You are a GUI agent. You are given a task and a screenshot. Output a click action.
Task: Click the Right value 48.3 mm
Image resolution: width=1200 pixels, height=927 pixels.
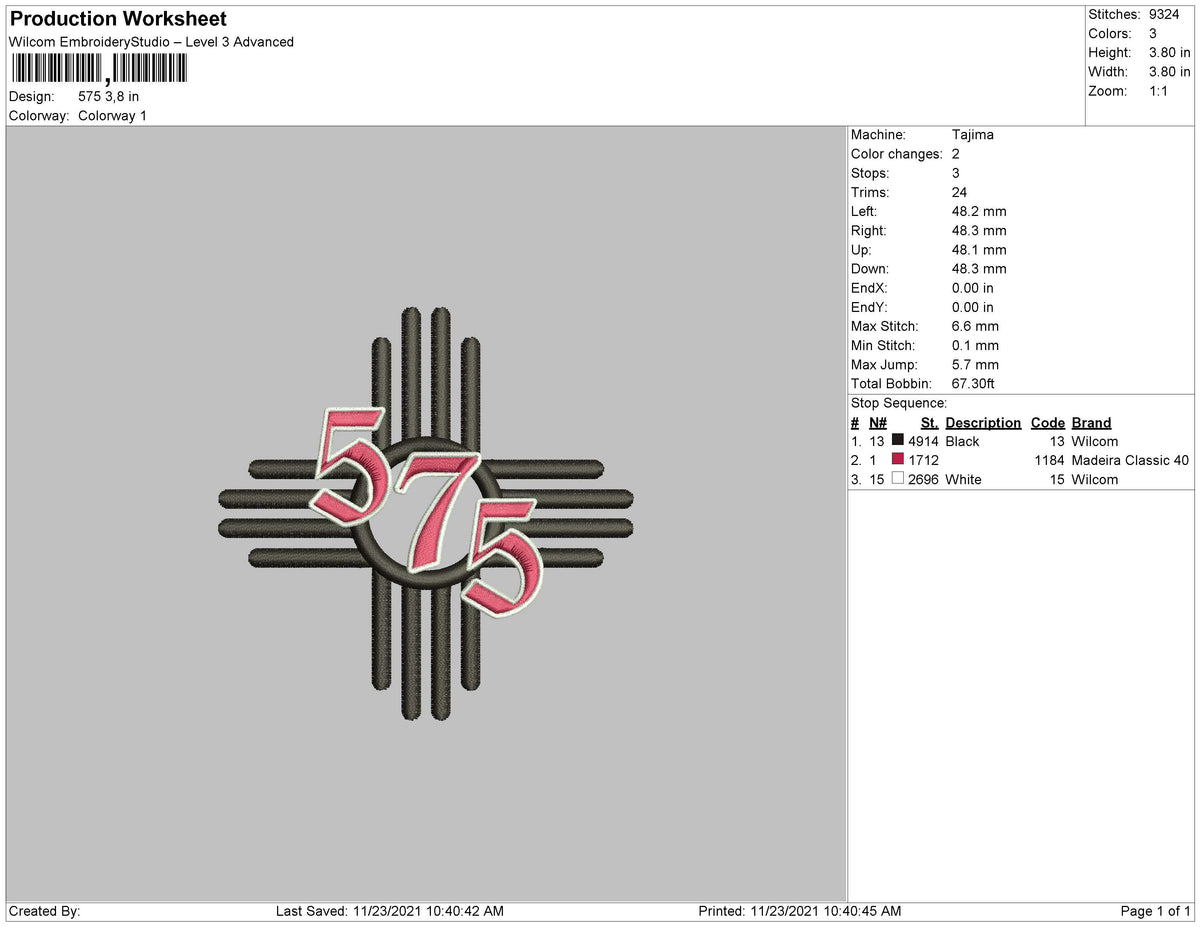tap(979, 231)
